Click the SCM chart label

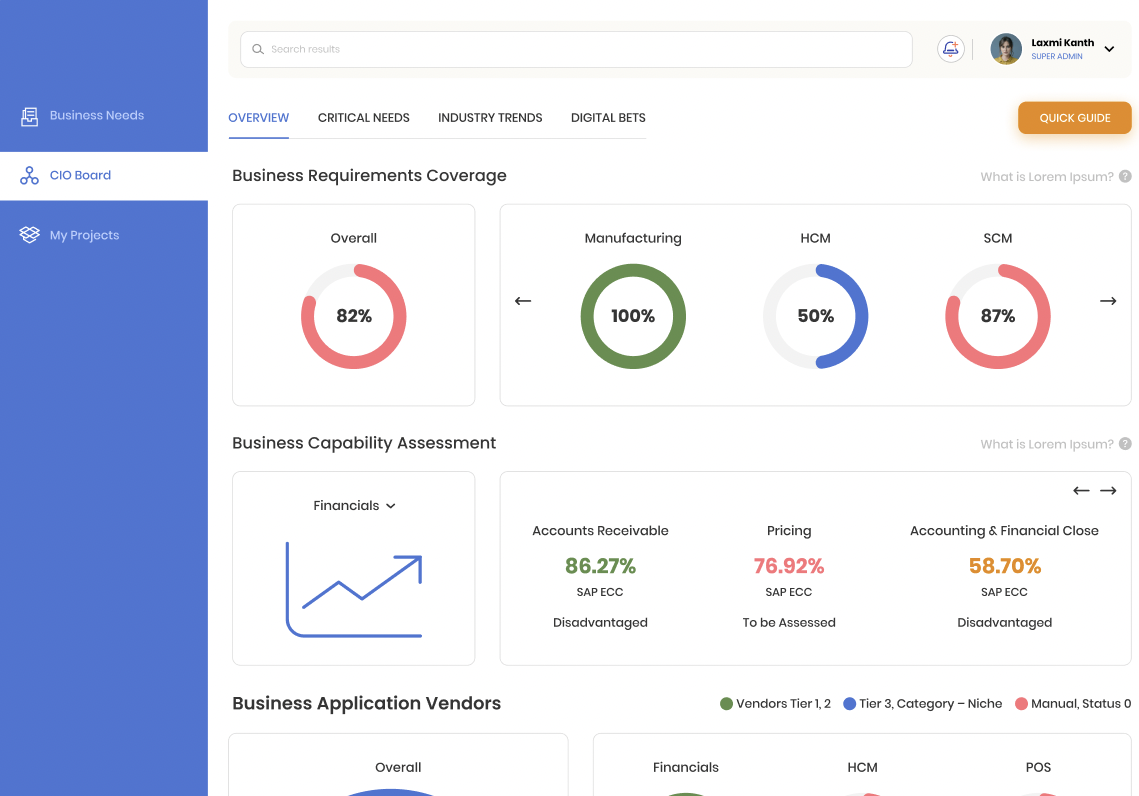pos(998,238)
